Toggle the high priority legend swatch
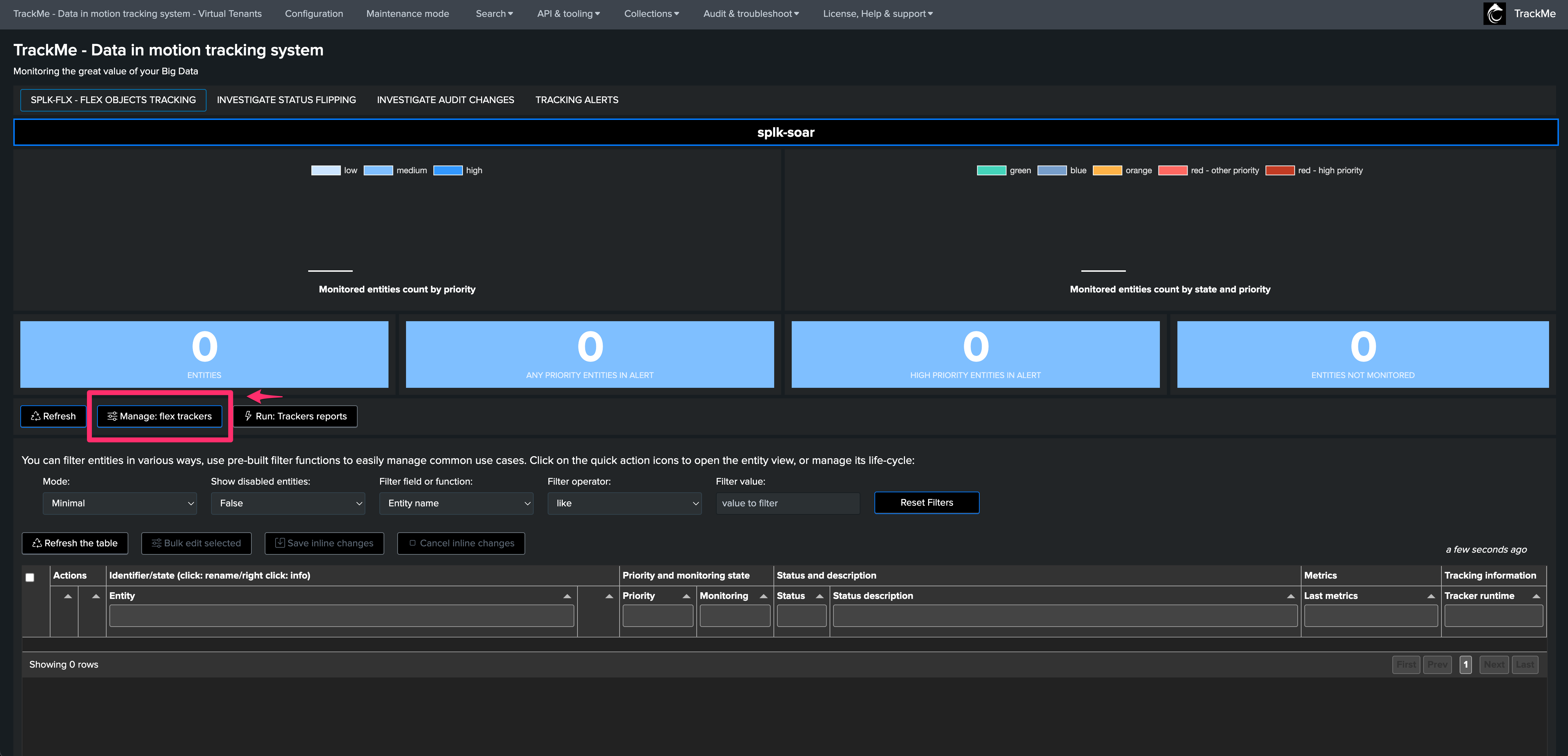 pyautogui.click(x=448, y=170)
